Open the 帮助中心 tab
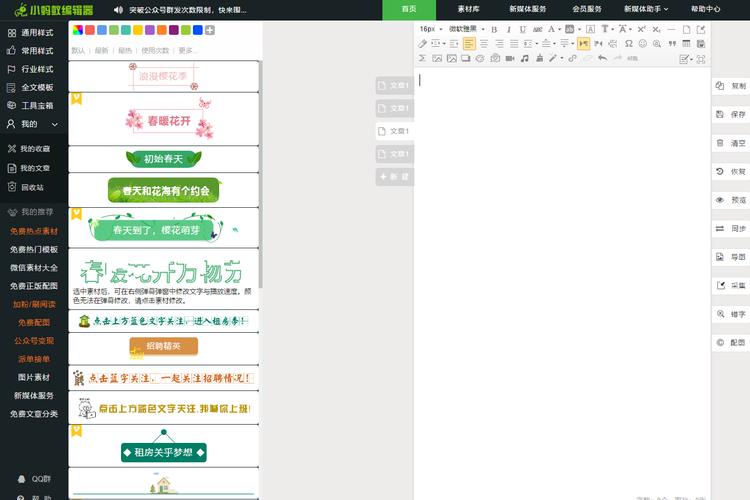This screenshot has height=500, width=750. pos(706,9)
